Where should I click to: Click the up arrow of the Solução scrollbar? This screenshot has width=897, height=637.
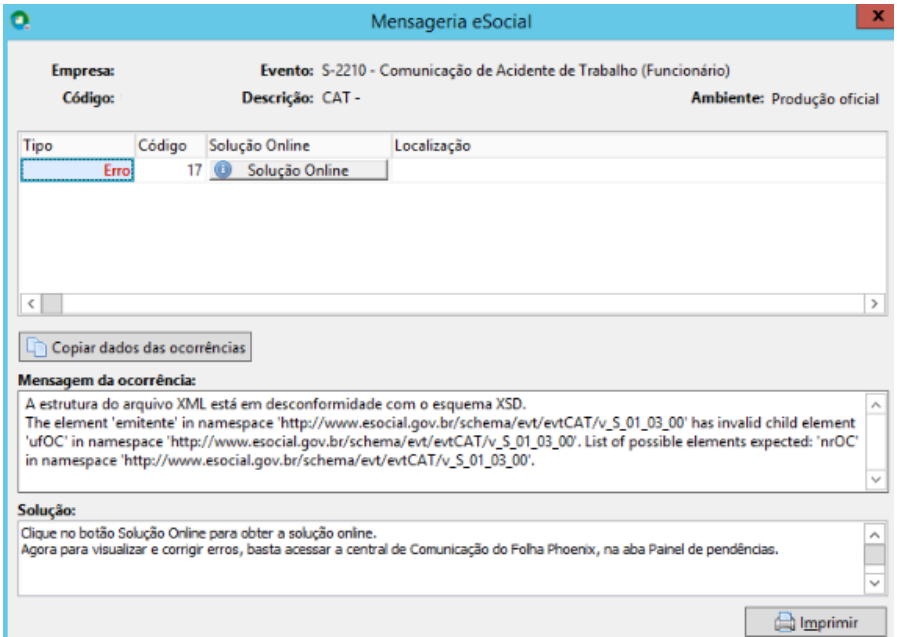(875, 535)
